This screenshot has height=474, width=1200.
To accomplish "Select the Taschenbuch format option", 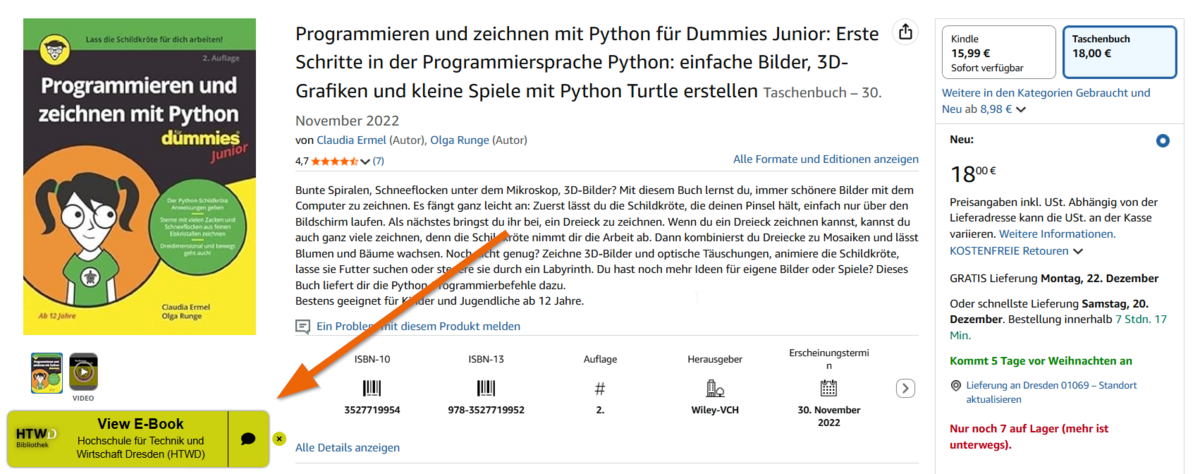I will pos(1119,52).
